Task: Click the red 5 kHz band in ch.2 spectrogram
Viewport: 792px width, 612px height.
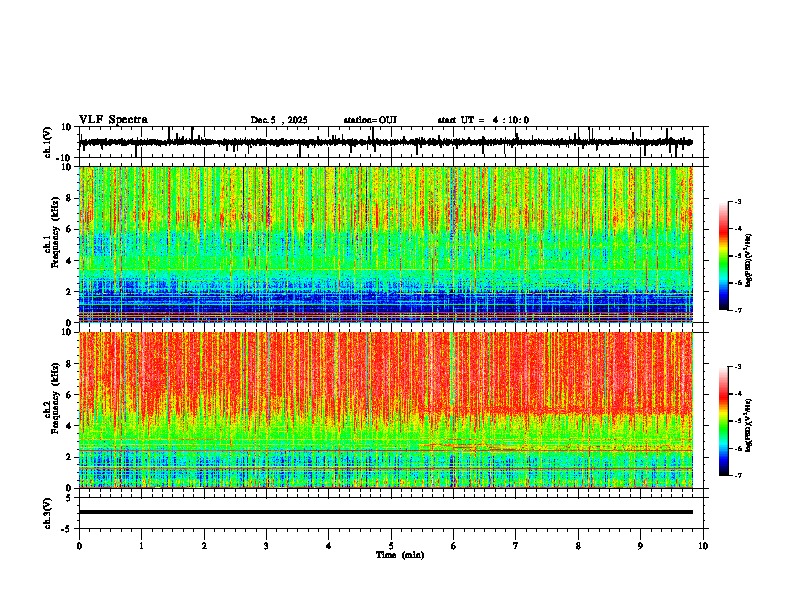Action: (556, 411)
